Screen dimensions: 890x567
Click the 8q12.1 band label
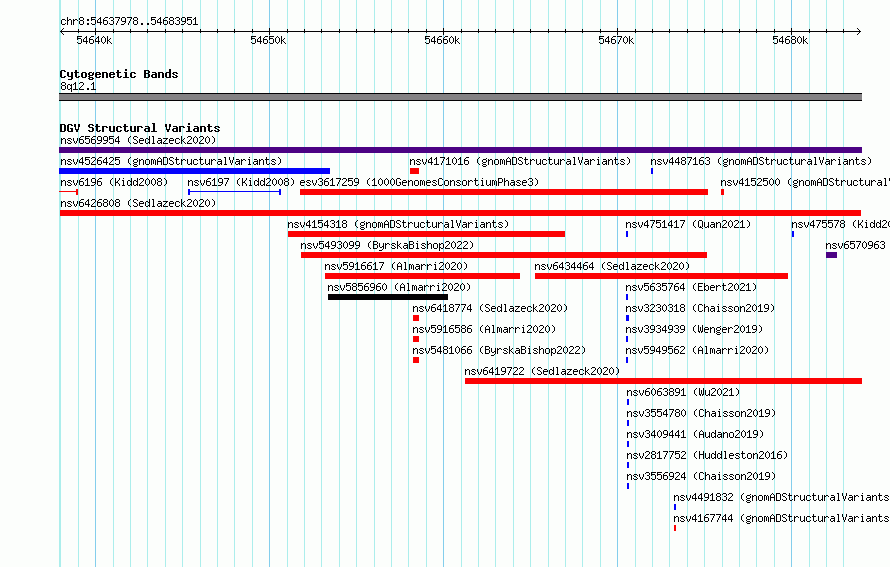coord(78,86)
